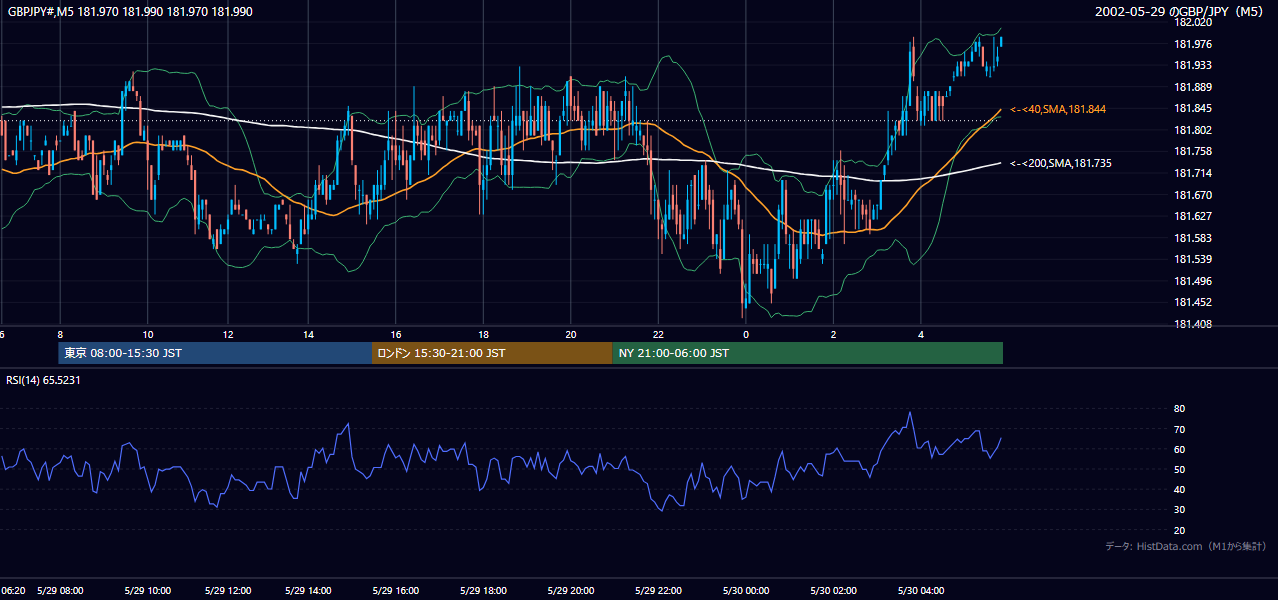
Task: Click hour tick 22 under price chart
Action: click(658, 334)
